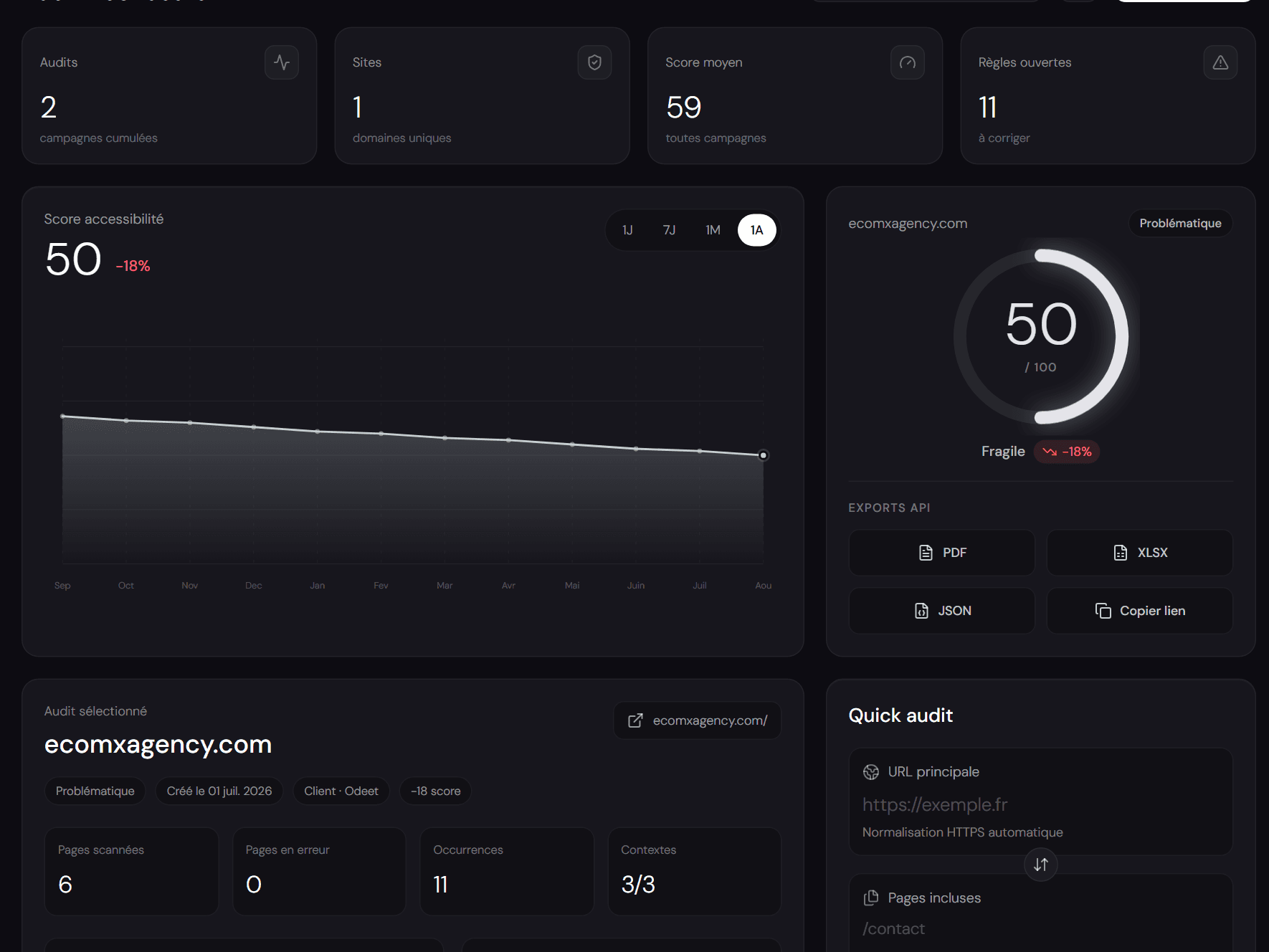Export the audit as PDF
This screenshot has height=952, width=1269.
pos(942,553)
